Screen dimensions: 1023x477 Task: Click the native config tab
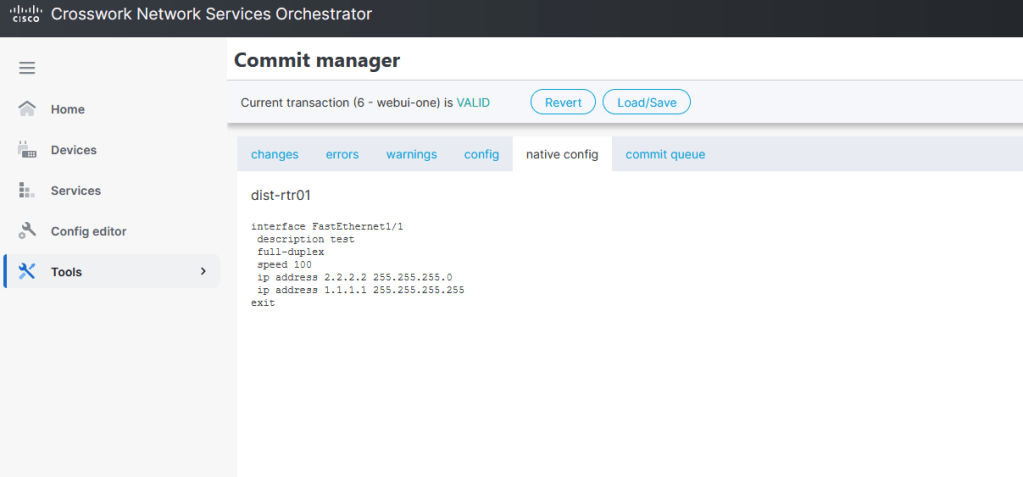point(562,154)
